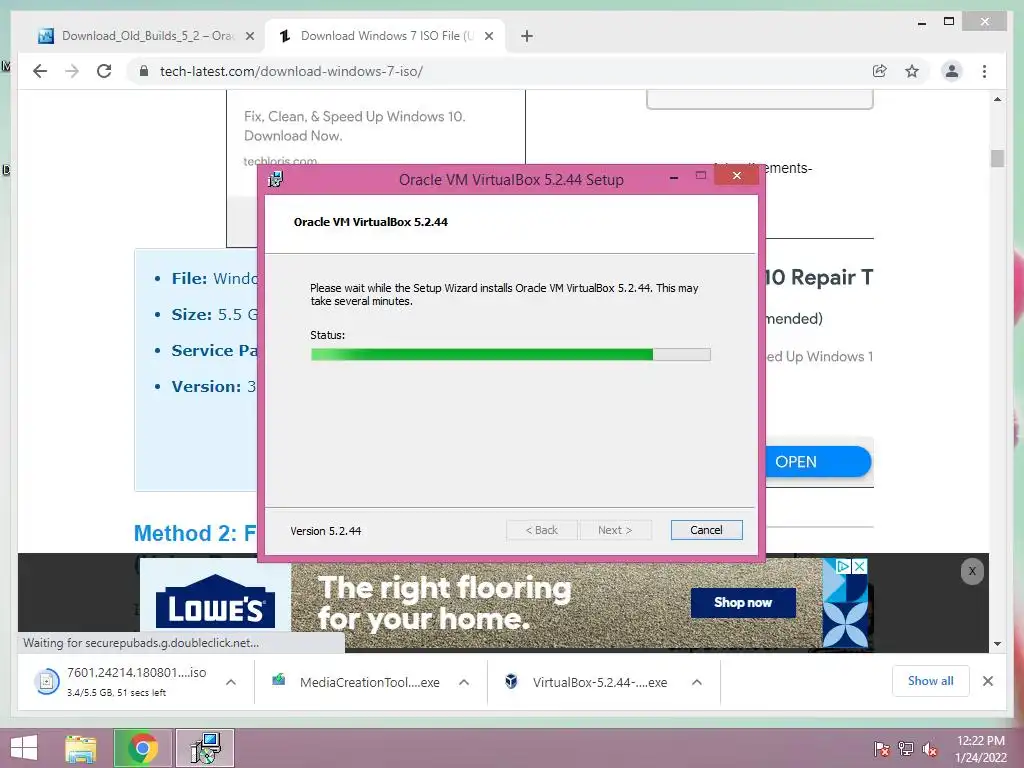
Task: Click the VirtualBox setup title icon
Action: click(x=275, y=179)
